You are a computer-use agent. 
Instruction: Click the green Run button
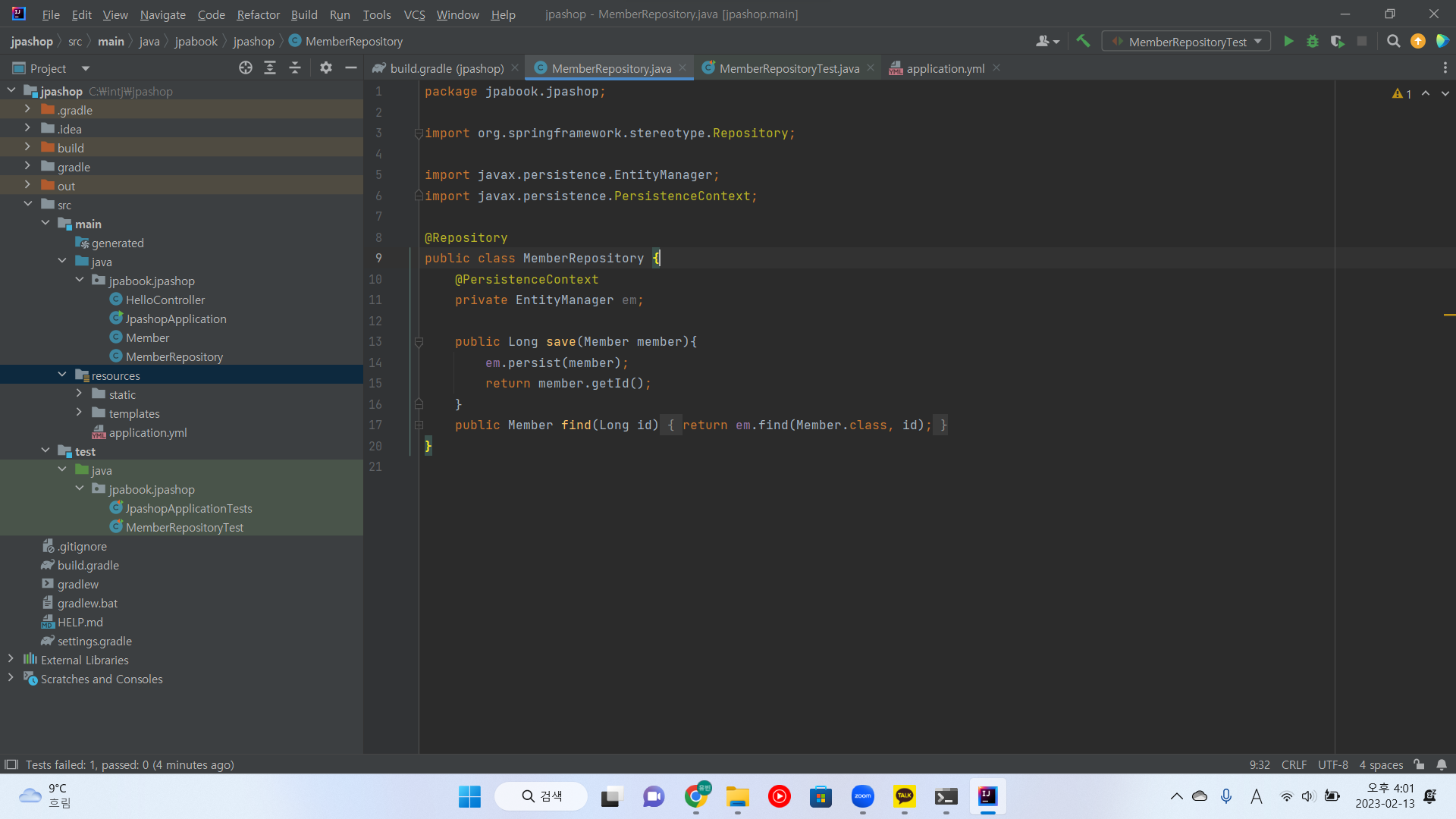pyautogui.click(x=1288, y=42)
